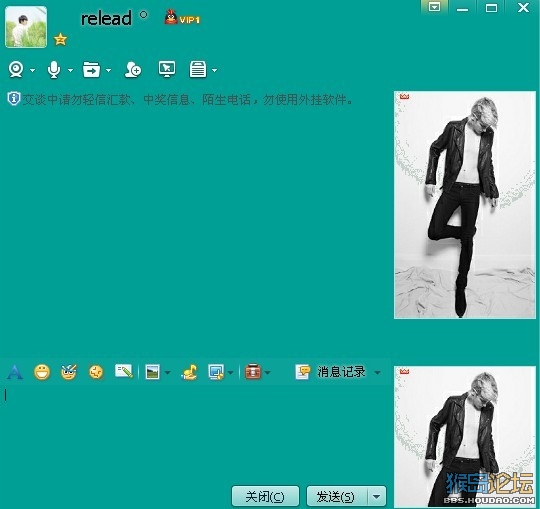Screen dimensions: 540x509
Task: Open the font settings letter A icon
Action: pyautogui.click(x=15, y=372)
